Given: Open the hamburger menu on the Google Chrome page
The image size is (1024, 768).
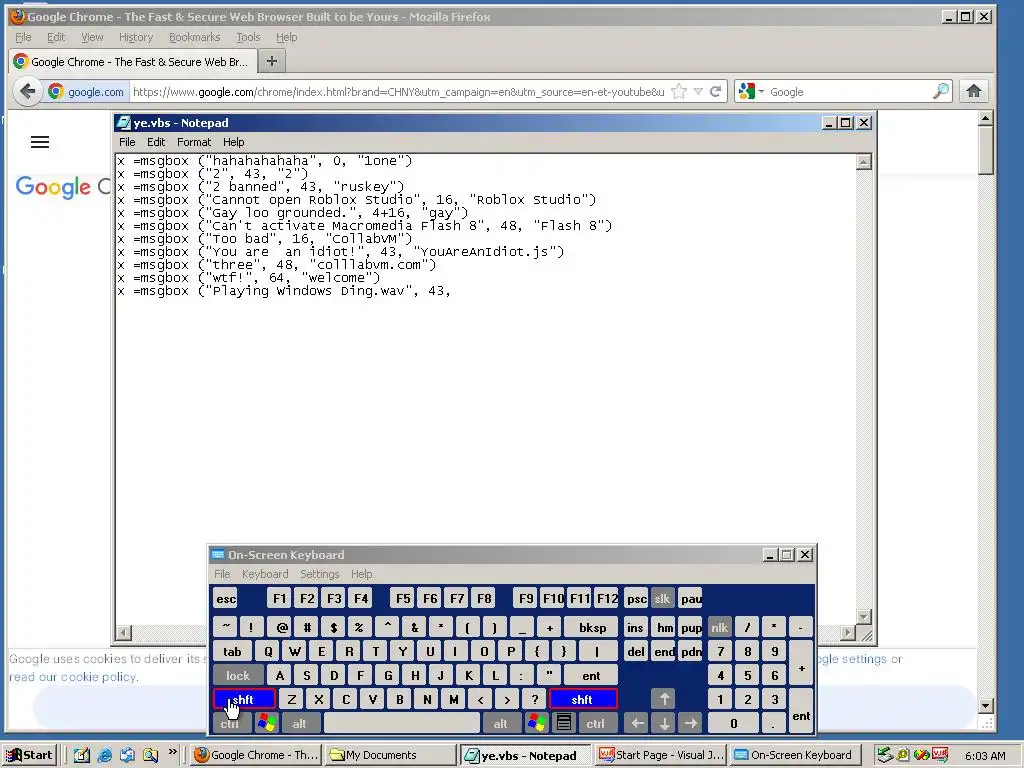Looking at the screenshot, I should 40,142.
